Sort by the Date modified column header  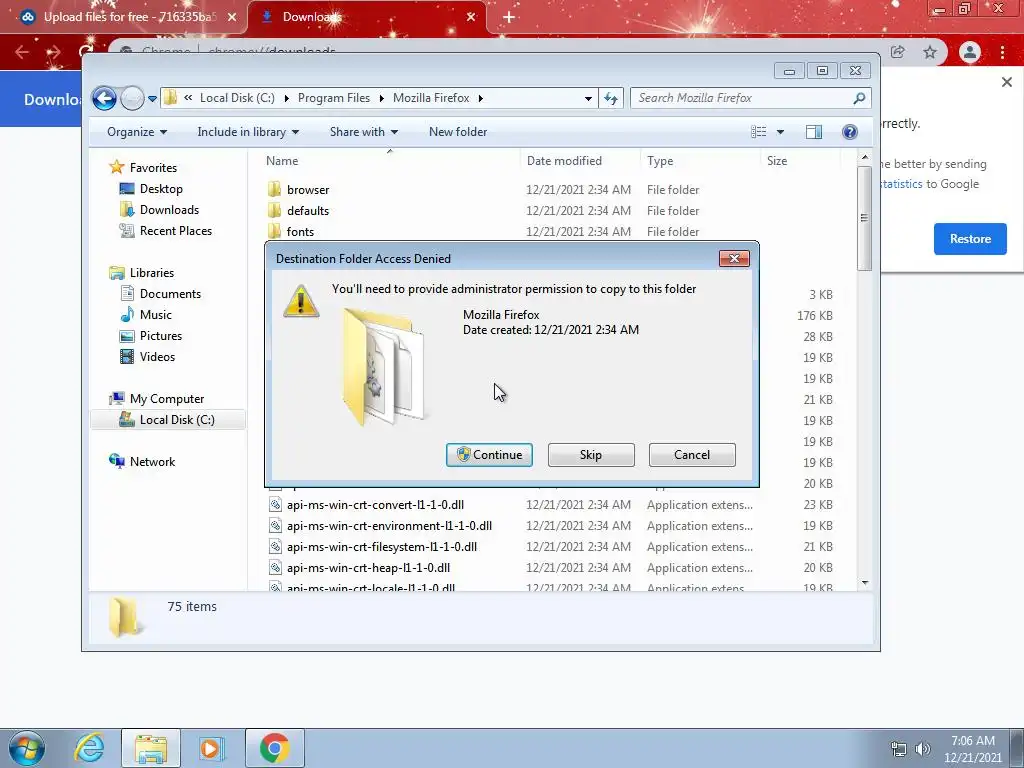click(564, 161)
